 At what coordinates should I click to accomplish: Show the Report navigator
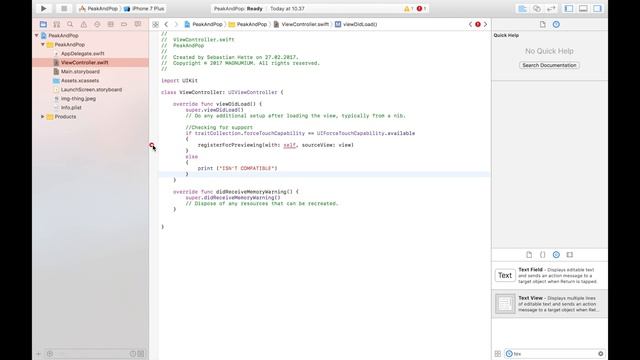(138, 24)
